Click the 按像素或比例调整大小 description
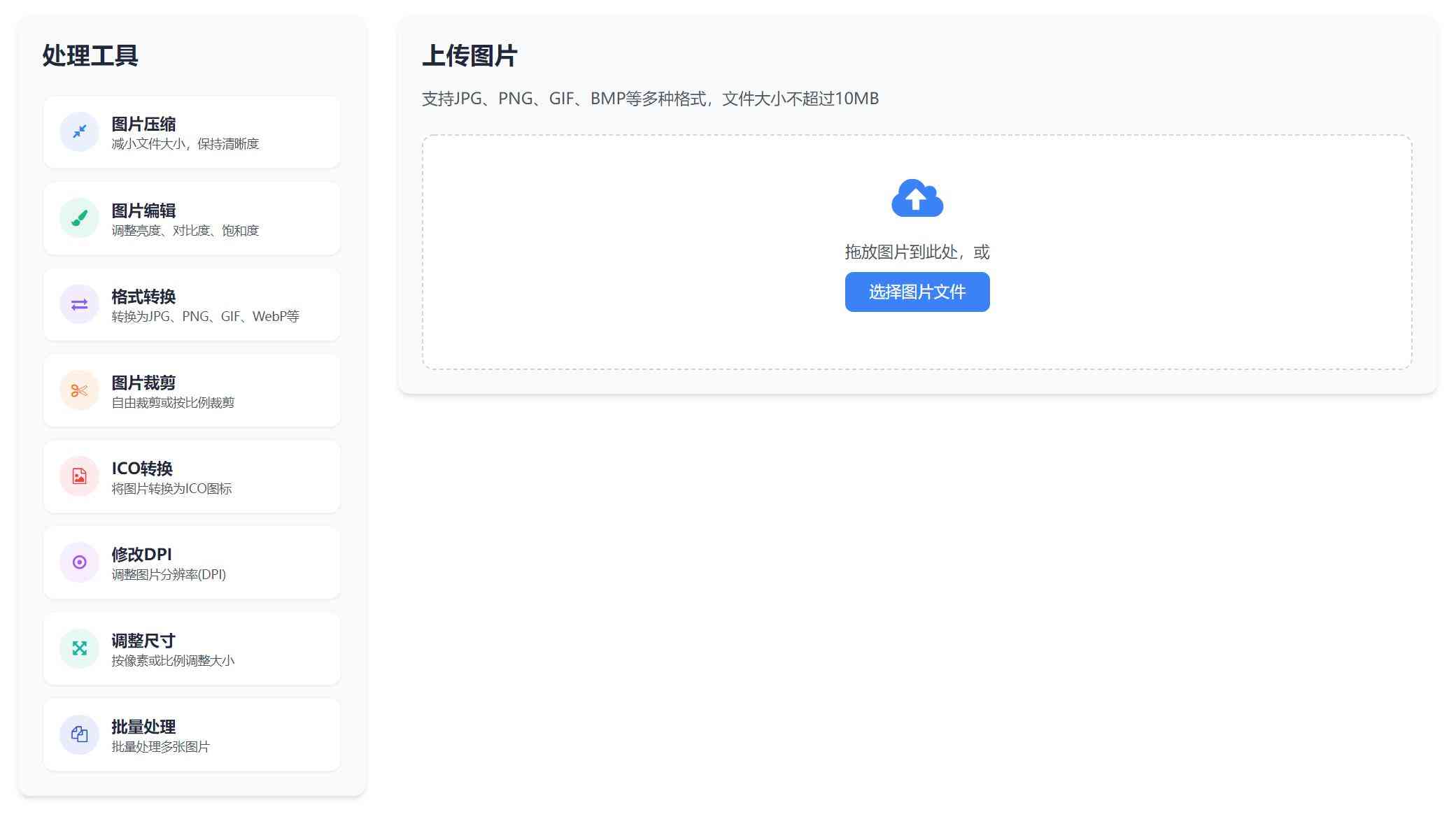 173,661
